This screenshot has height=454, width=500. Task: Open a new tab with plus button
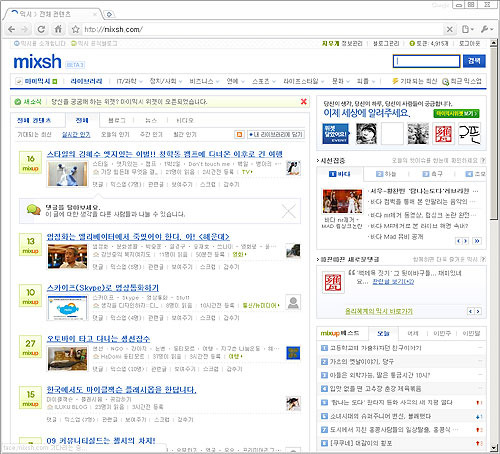click(x=109, y=14)
